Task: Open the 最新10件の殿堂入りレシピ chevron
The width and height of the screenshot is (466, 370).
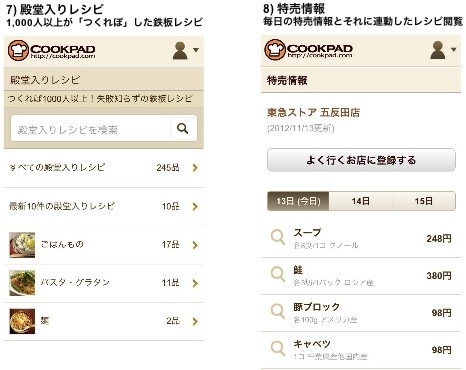Action: pos(195,207)
